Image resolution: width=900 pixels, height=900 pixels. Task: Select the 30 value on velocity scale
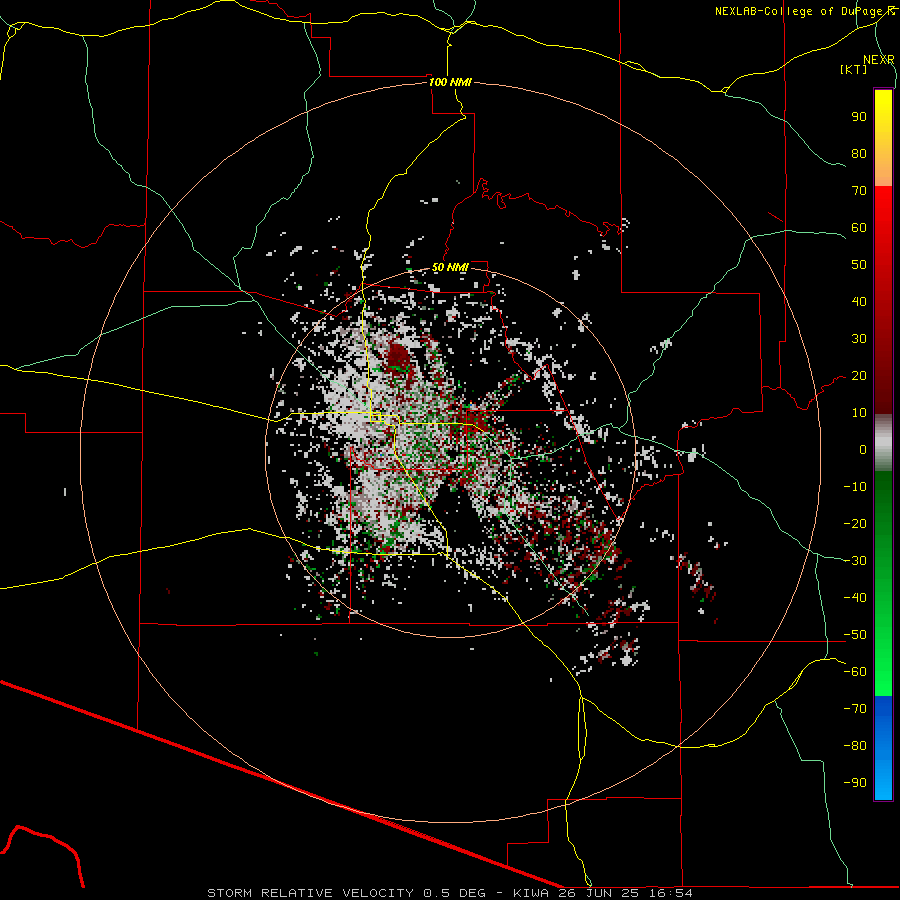pyautogui.click(x=859, y=339)
